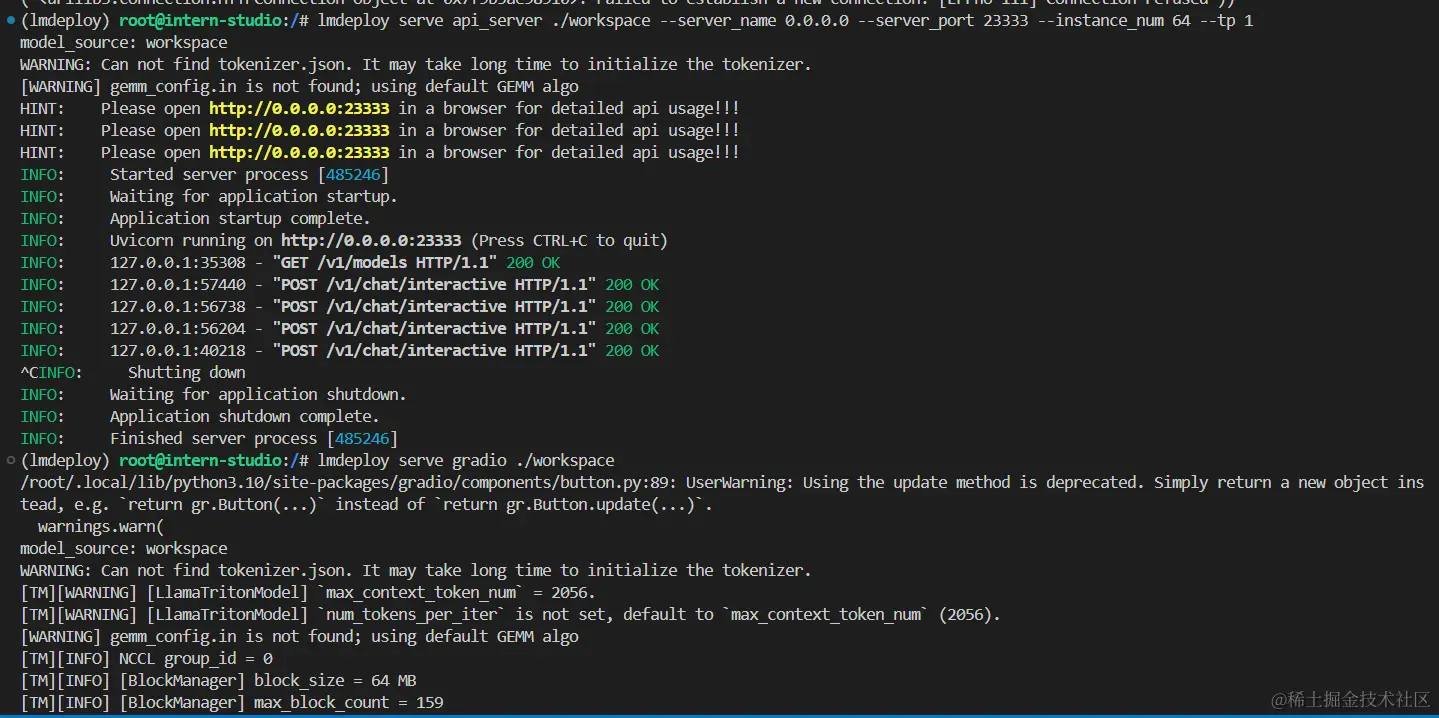
Task: Click 485246 in Finished server process line
Action: (x=361, y=438)
